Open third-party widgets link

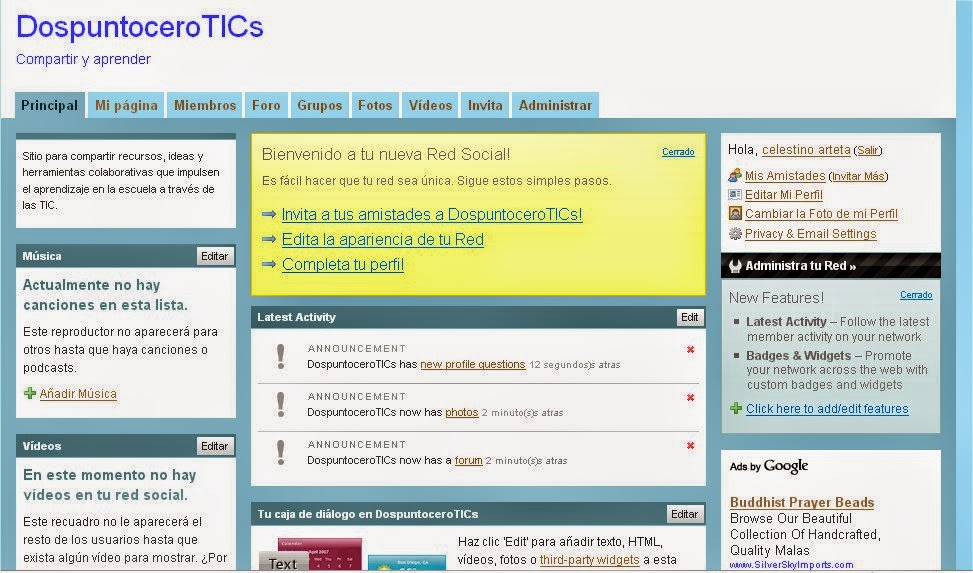pyautogui.click(x=590, y=559)
